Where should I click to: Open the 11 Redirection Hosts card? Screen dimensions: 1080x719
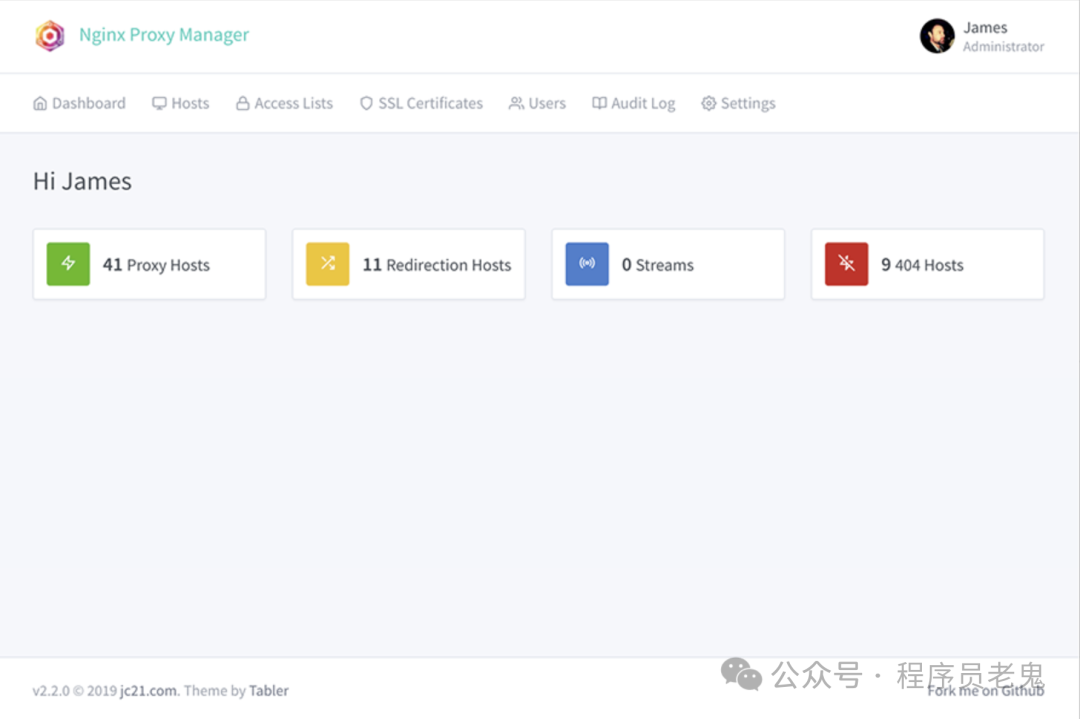[x=408, y=264]
